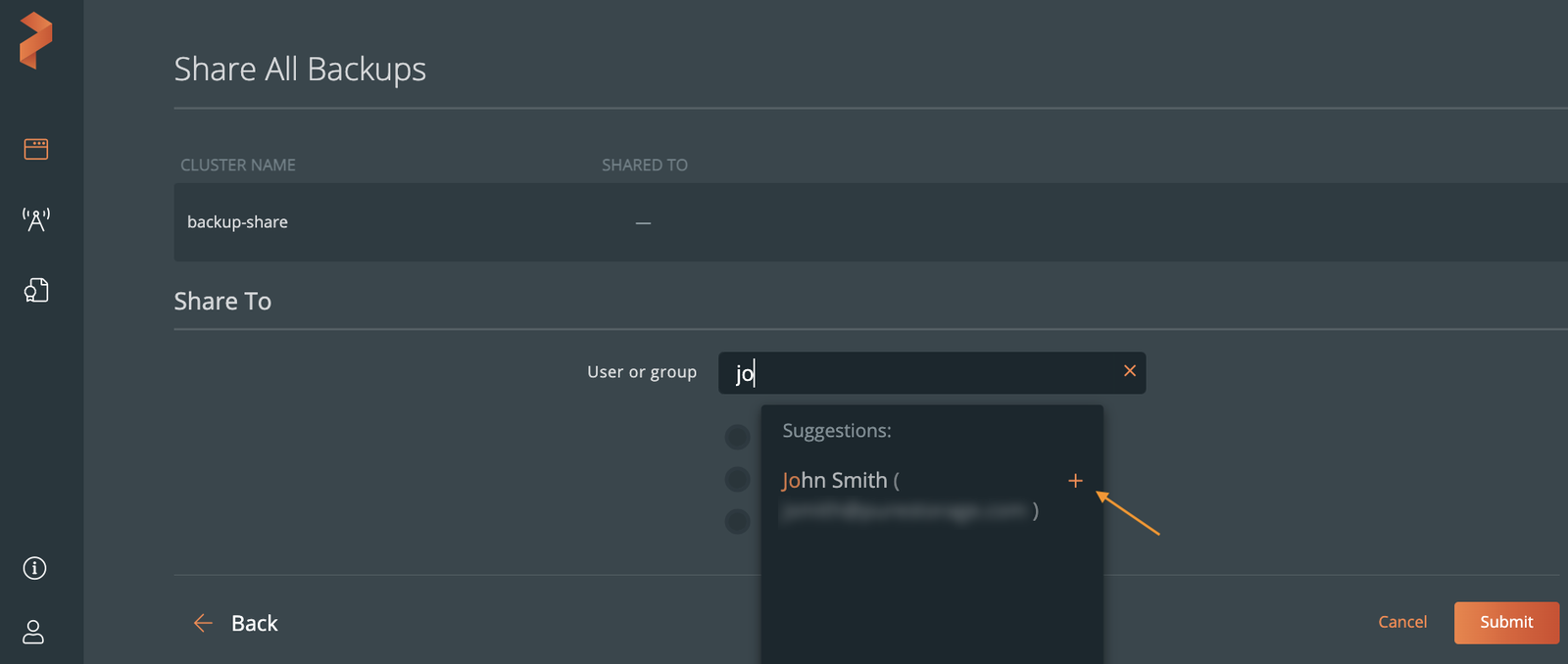Screen dimensions: 1568x664
Task: Clear the User or group search field
Action: click(x=1129, y=371)
